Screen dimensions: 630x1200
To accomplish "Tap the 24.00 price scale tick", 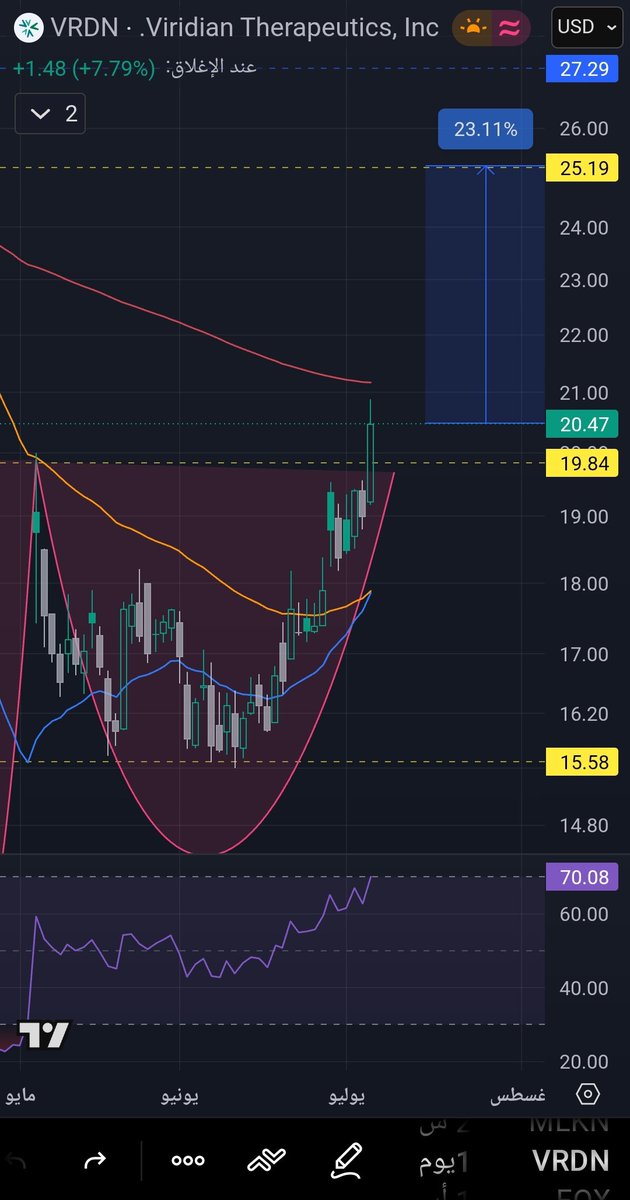I will pyautogui.click(x=584, y=227).
